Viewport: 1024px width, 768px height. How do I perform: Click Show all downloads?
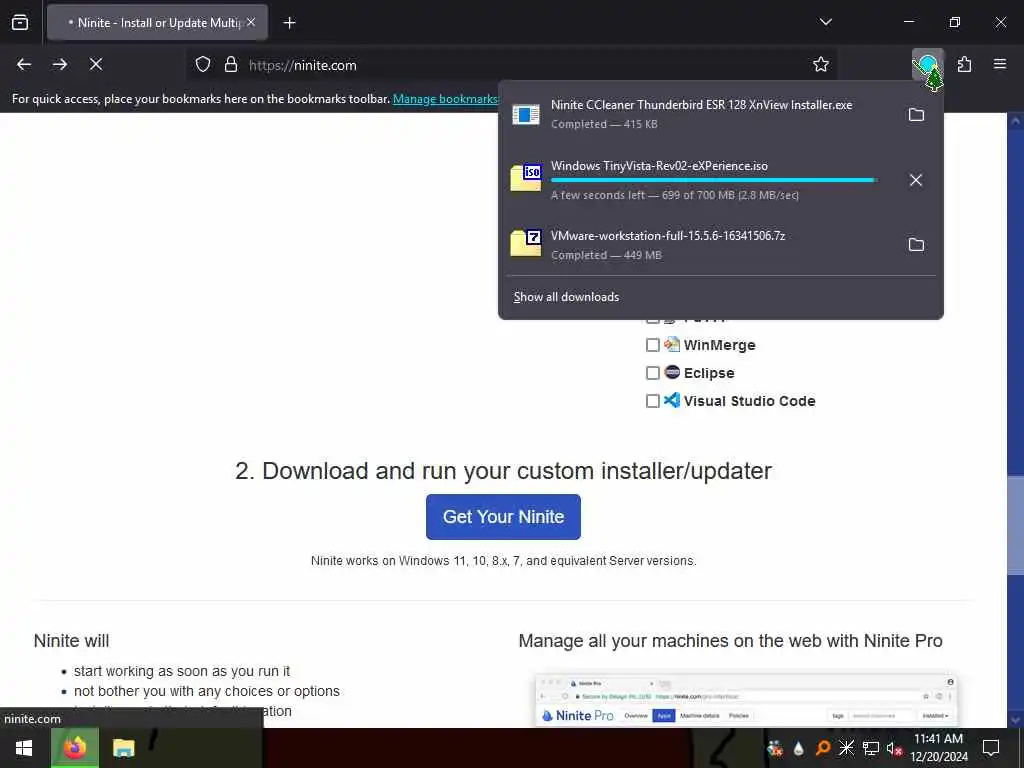(x=566, y=297)
